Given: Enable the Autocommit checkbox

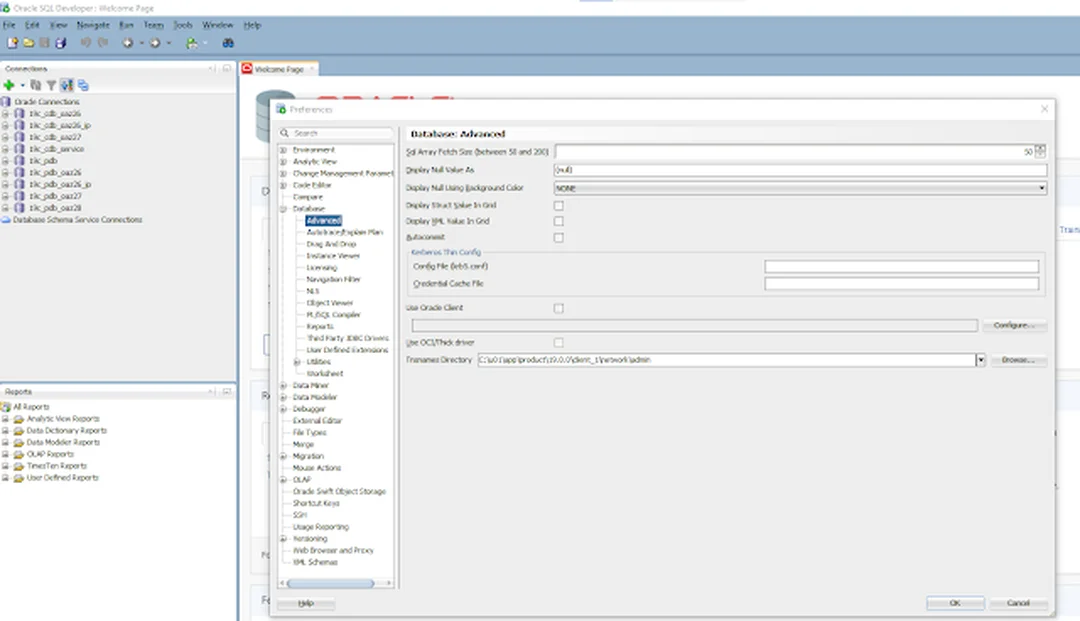Looking at the screenshot, I should tap(559, 238).
